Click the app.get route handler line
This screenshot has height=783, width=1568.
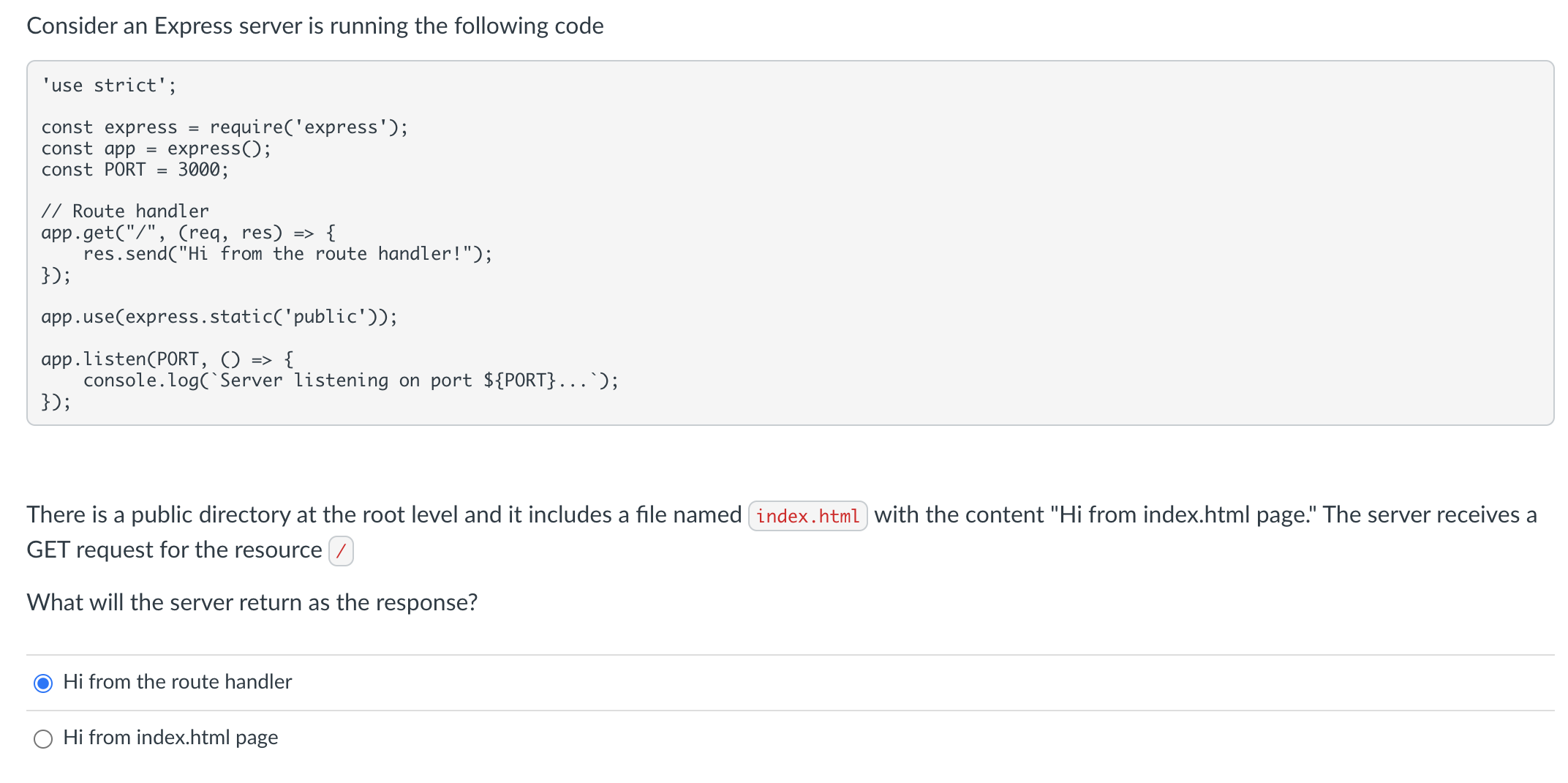(x=187, y=233)
